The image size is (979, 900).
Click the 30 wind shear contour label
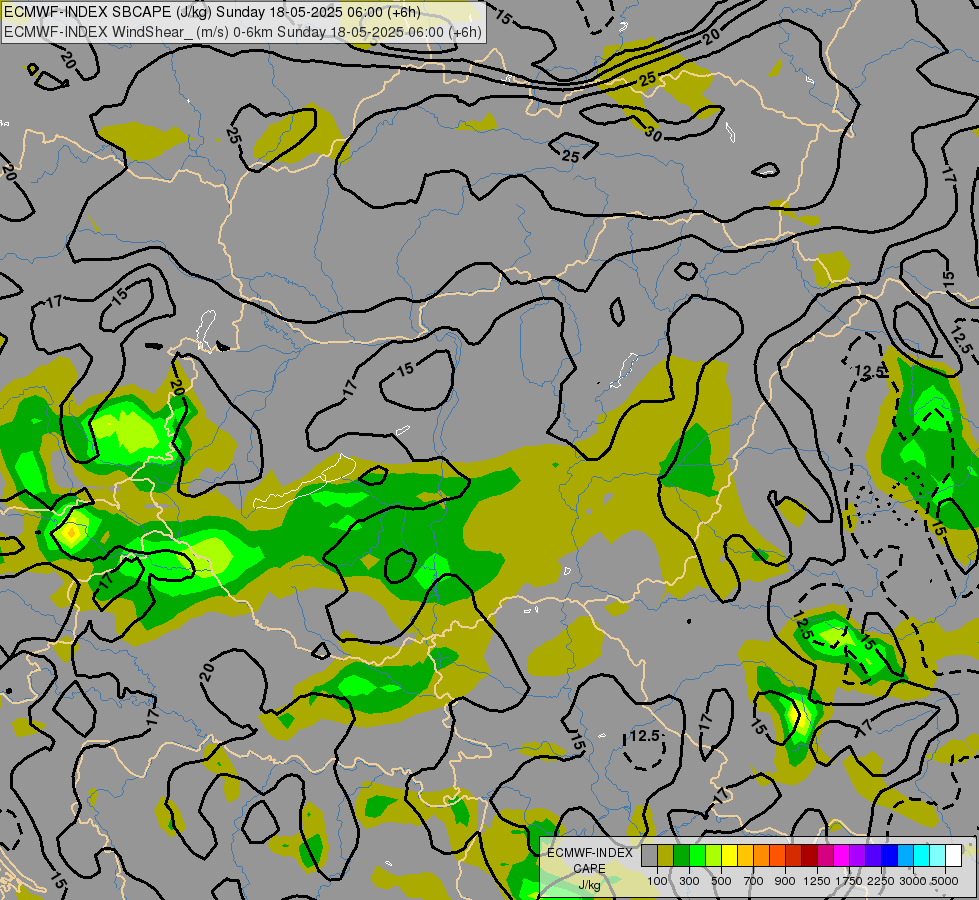653,133
